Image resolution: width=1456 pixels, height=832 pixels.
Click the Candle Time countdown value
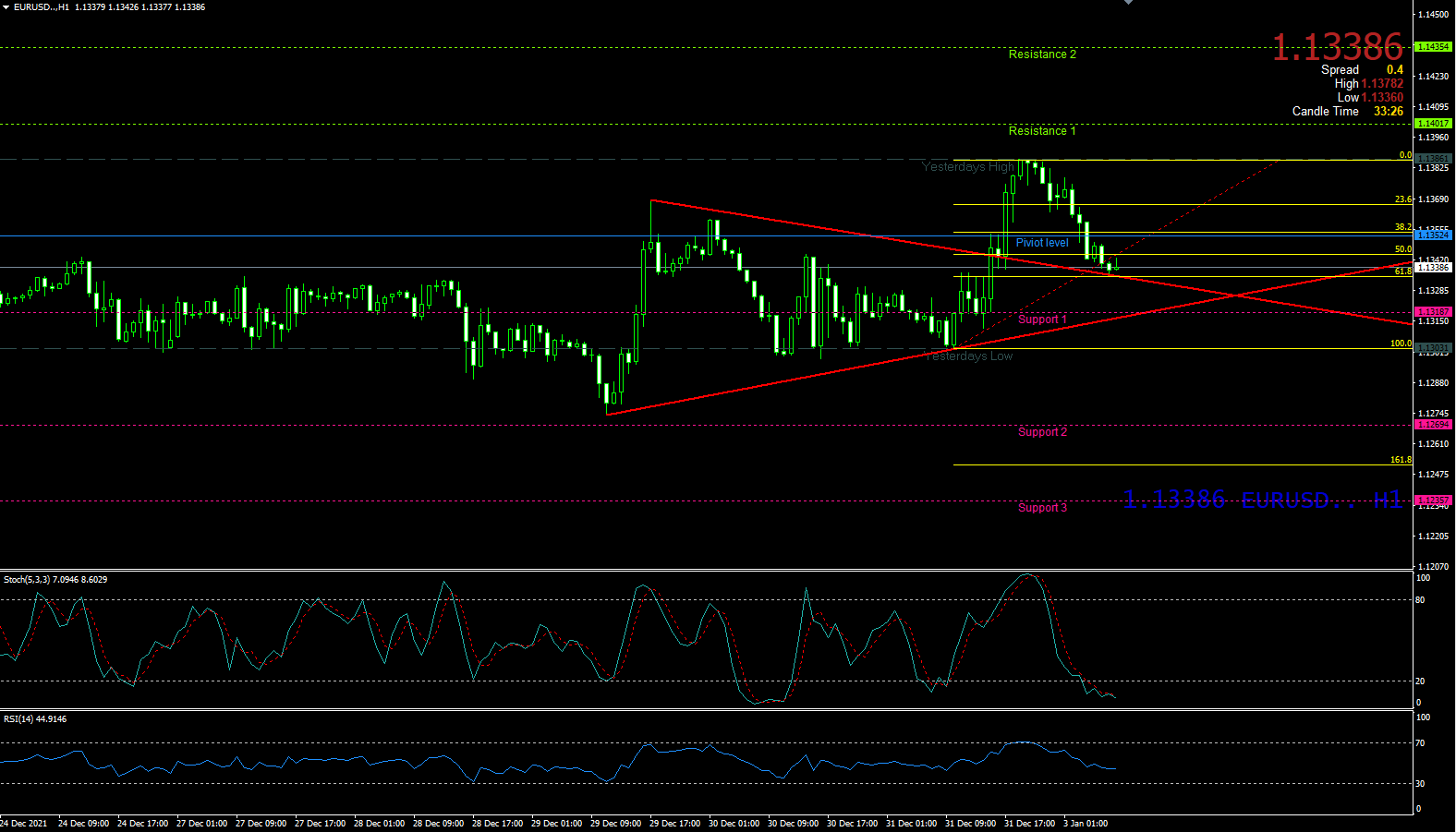[x=1388, y=112]
